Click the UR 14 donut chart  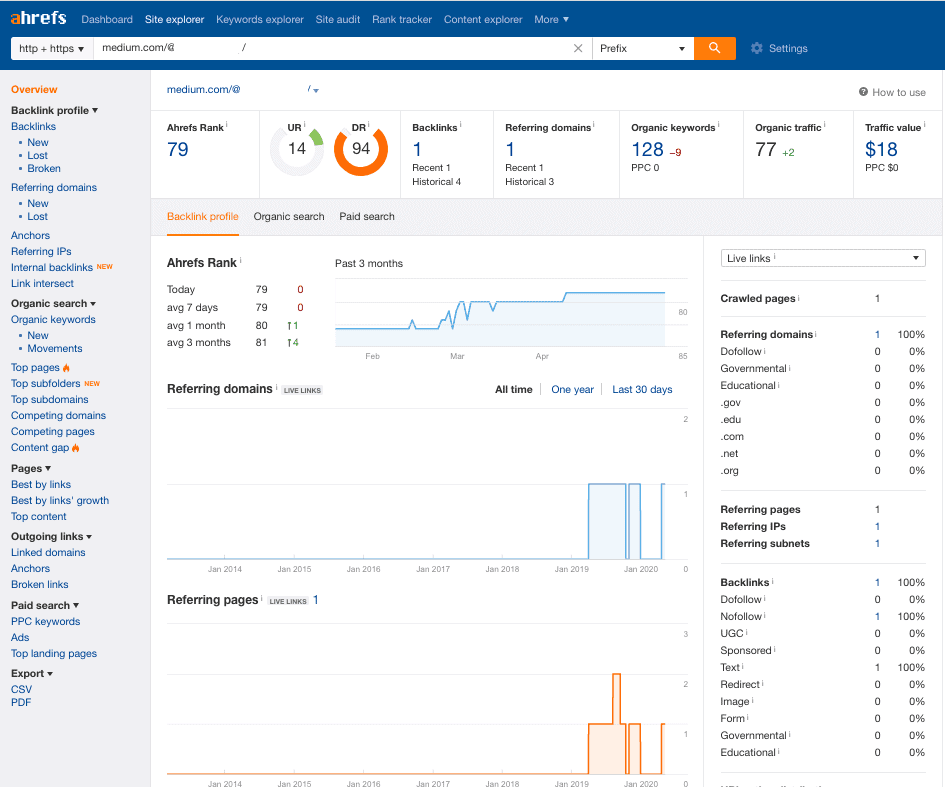(x=297, y=150)
